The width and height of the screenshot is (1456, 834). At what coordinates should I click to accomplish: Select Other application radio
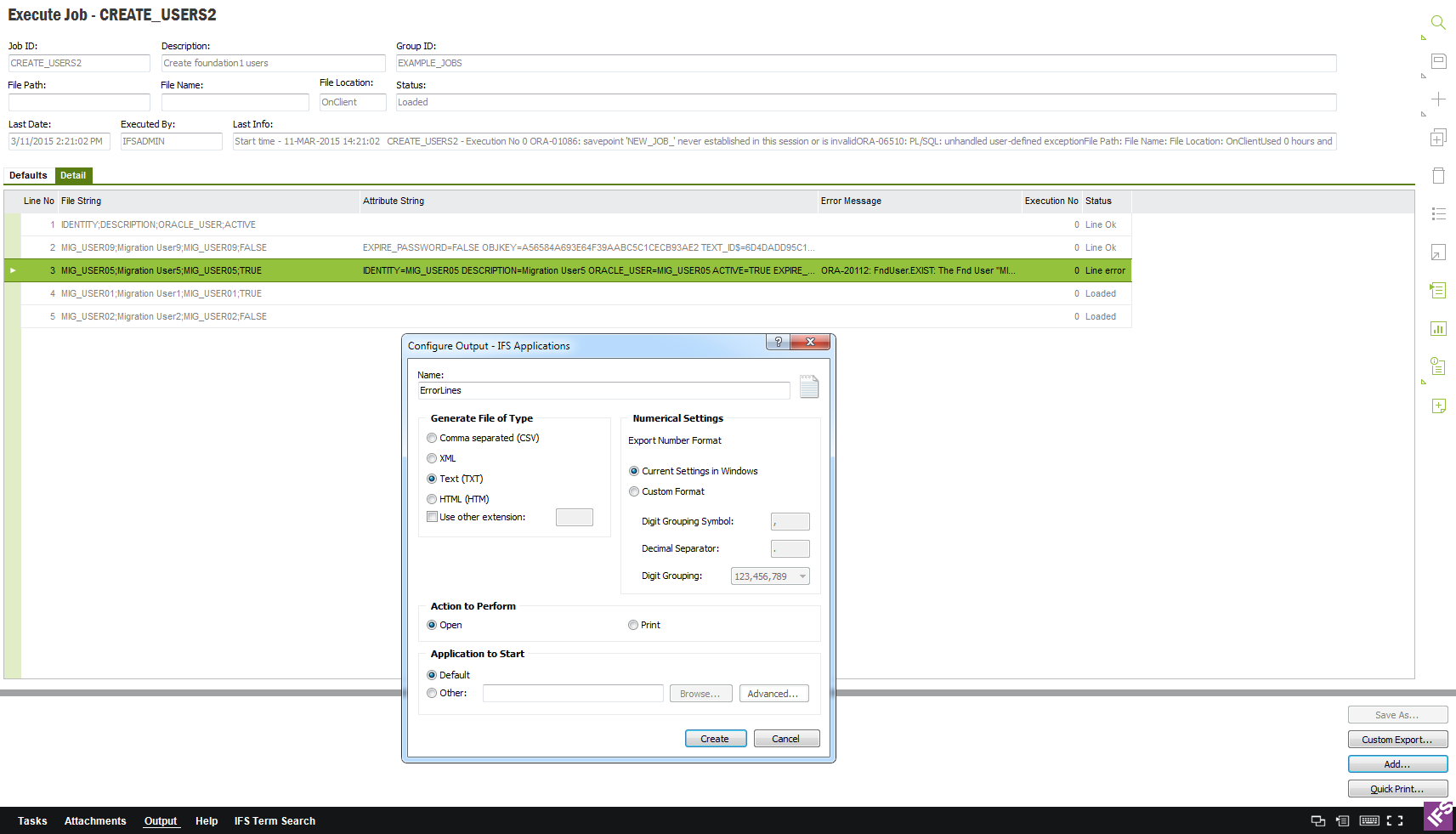(432, 693)
